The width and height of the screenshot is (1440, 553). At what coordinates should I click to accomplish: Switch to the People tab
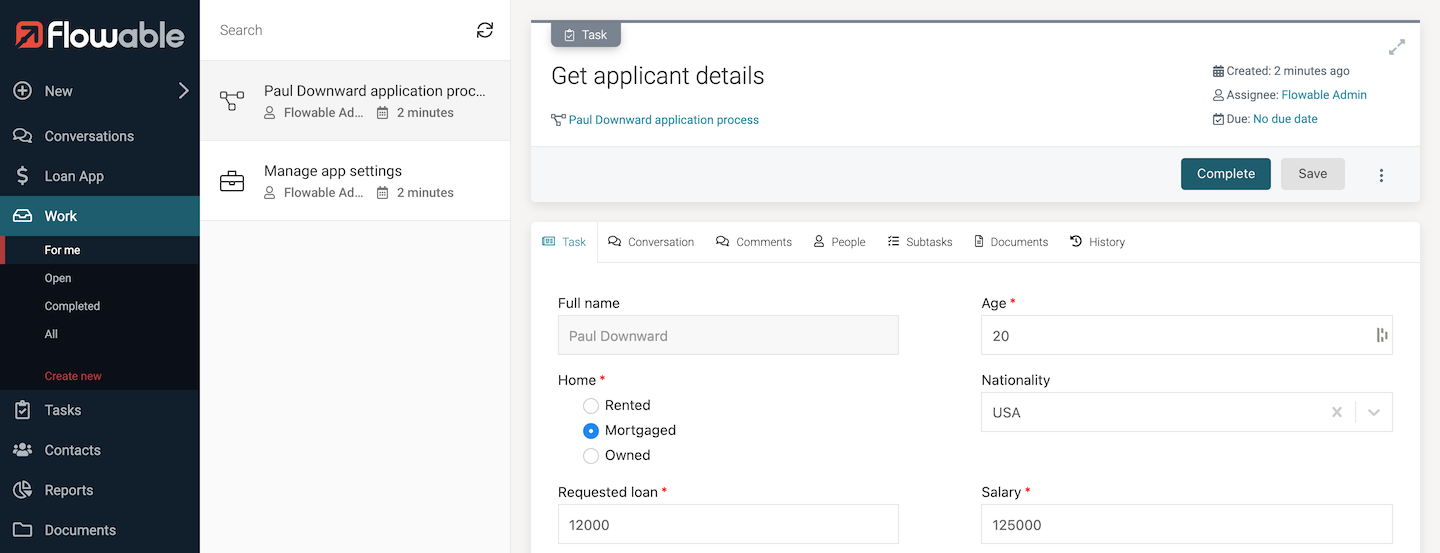pos(839,242)
